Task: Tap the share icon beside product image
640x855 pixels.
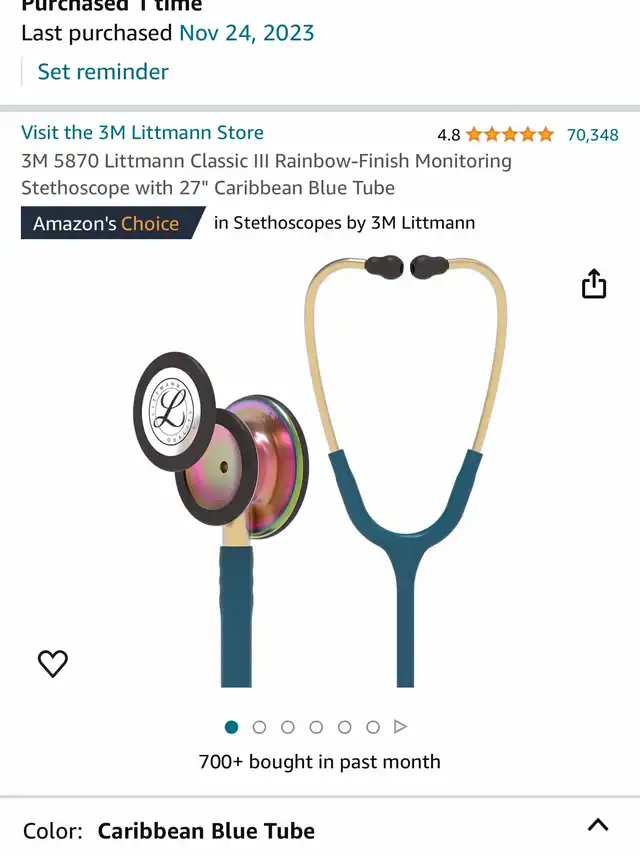Action: coord(594,284)
